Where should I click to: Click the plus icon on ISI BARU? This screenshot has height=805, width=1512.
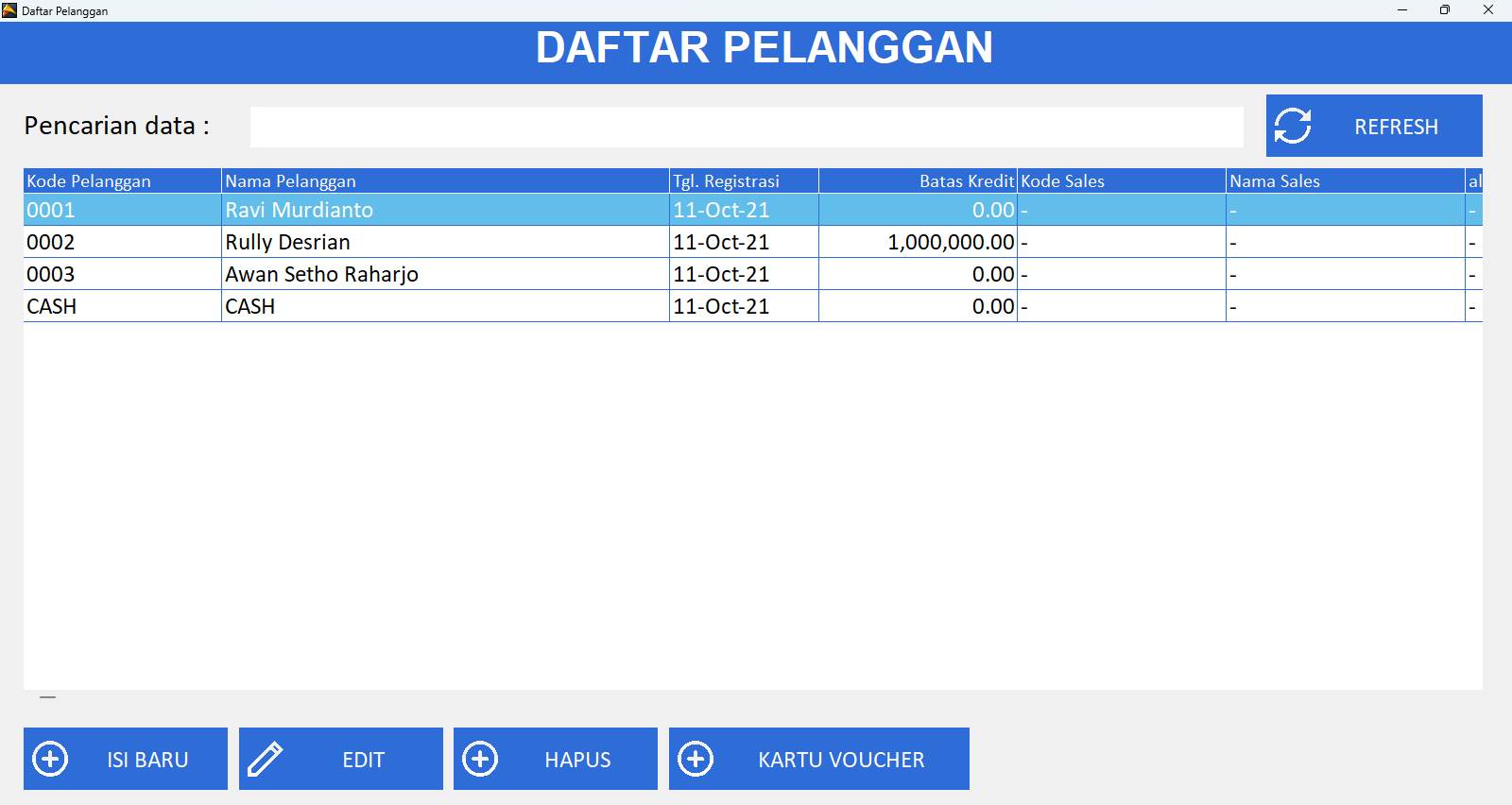click(x=50, y=759)
